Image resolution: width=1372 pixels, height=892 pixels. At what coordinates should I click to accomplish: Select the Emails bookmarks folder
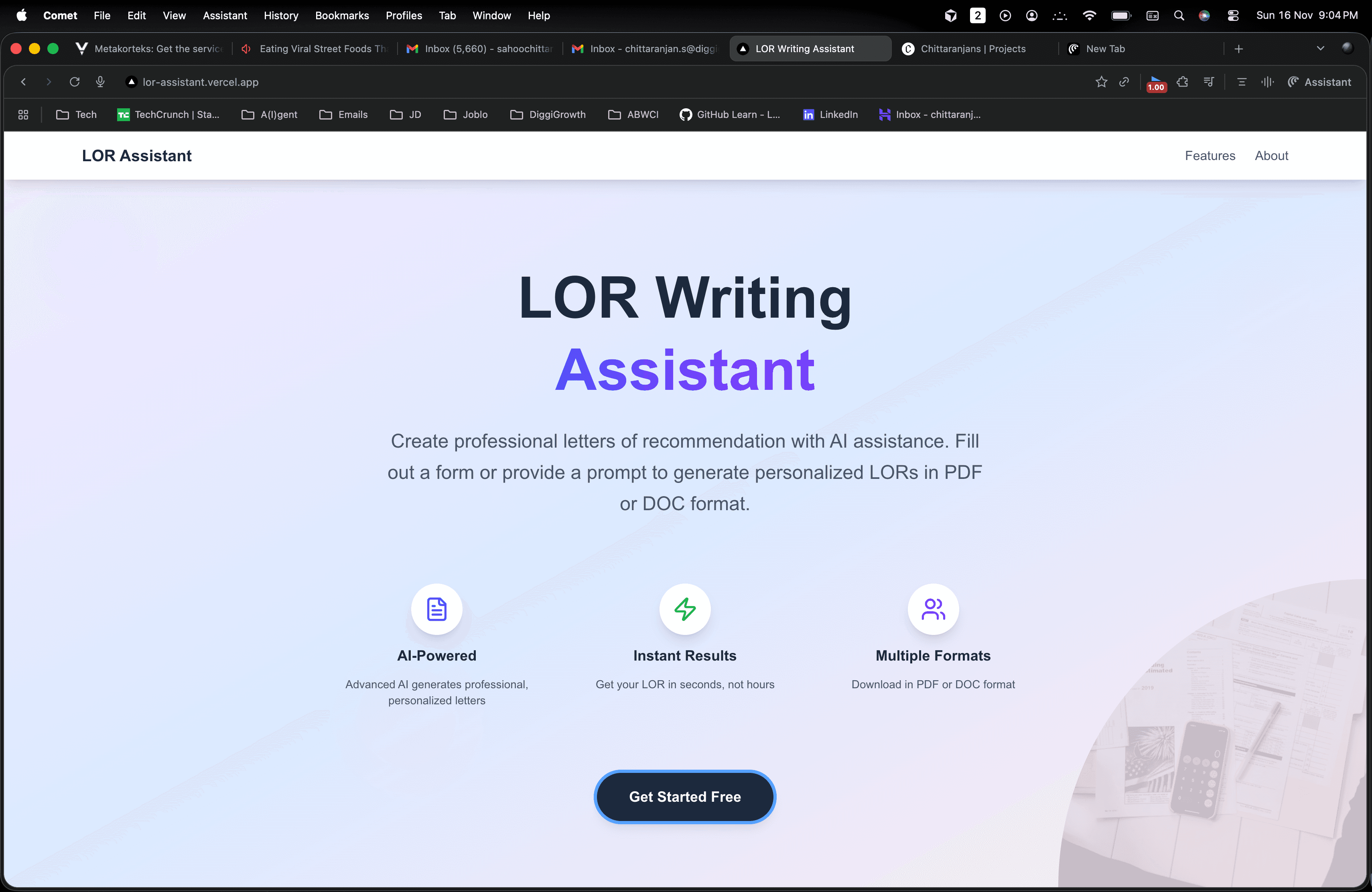(343, 115)
